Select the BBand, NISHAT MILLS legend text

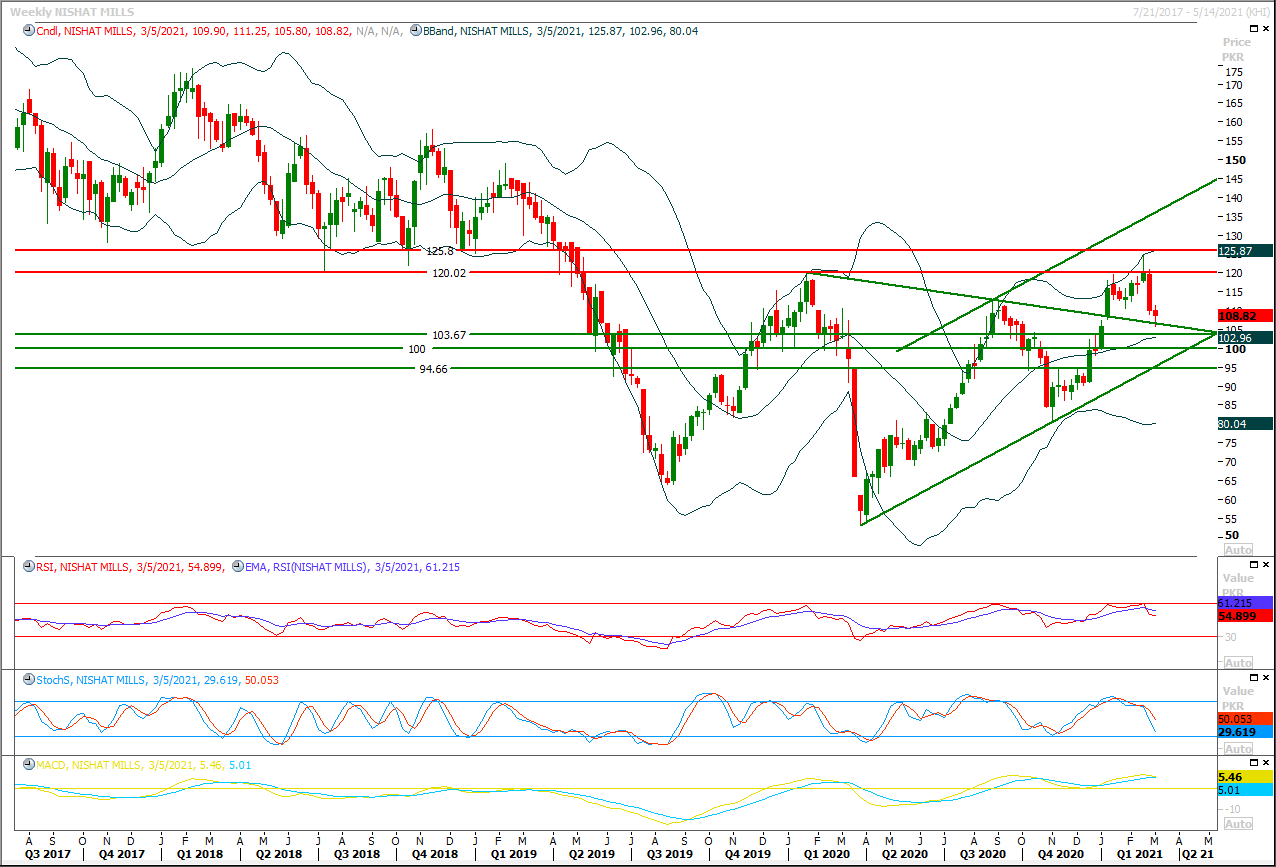475,31
